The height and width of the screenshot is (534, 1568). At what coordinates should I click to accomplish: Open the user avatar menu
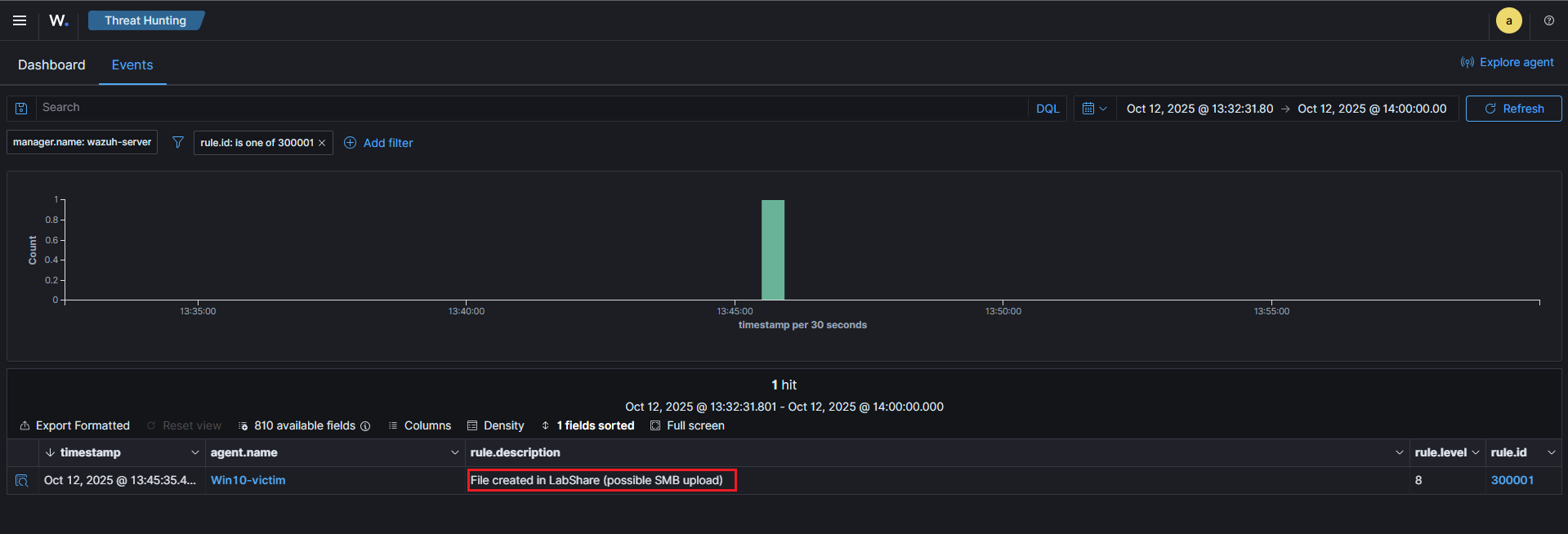(x=1508, y=20)
